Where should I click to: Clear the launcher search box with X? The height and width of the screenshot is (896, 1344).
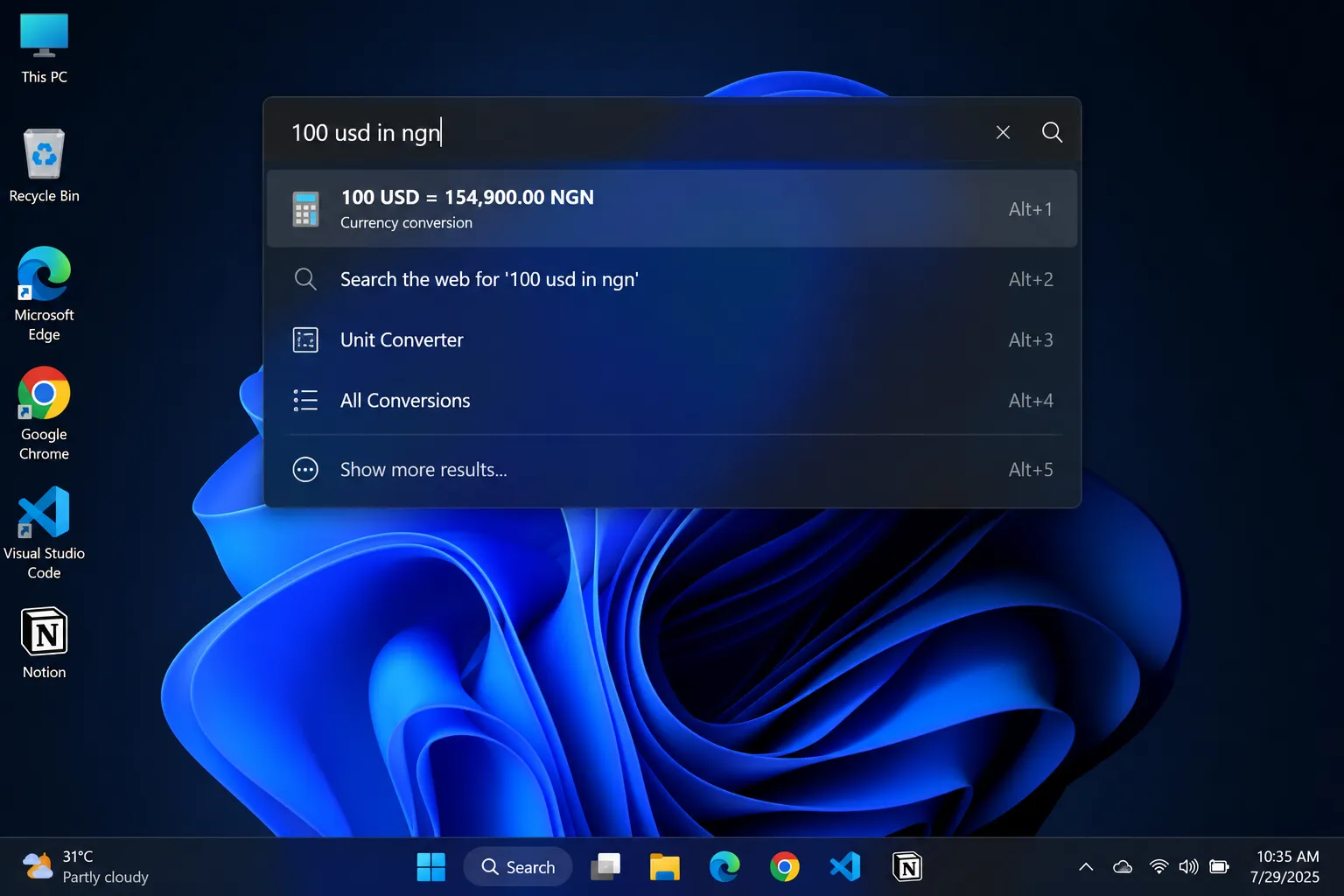coord(1003,132)
